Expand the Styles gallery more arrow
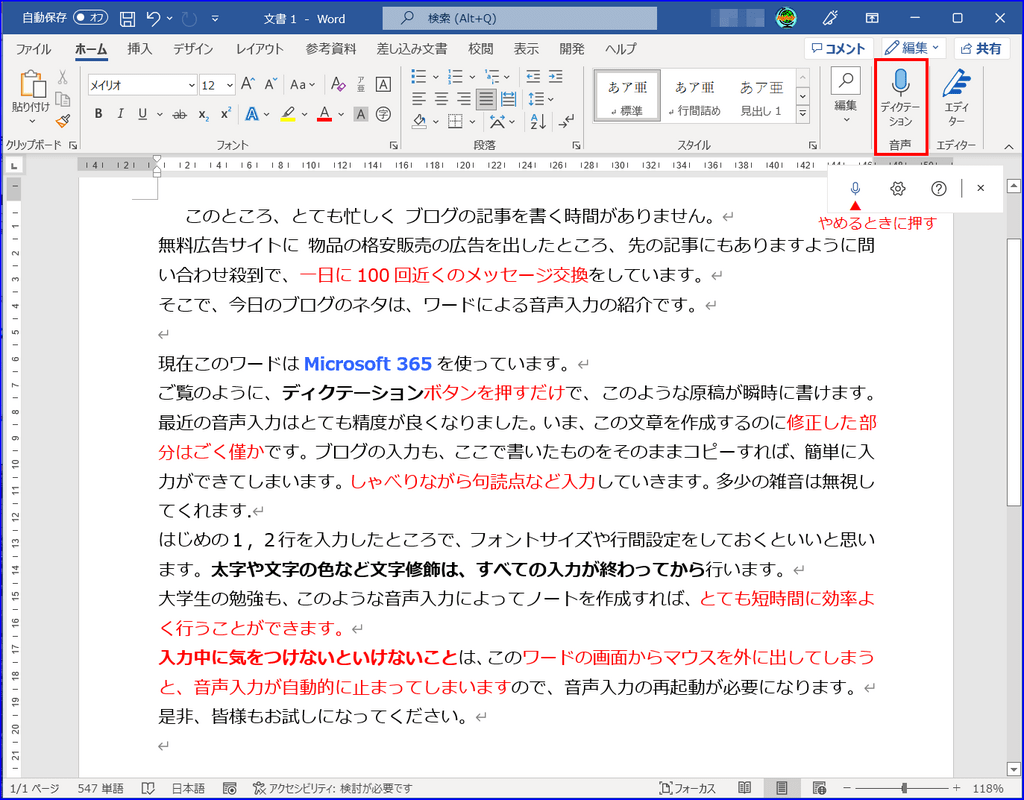The width and height of the screenshot is (1024, 800). pyautogui.click(x=802, y=115)
